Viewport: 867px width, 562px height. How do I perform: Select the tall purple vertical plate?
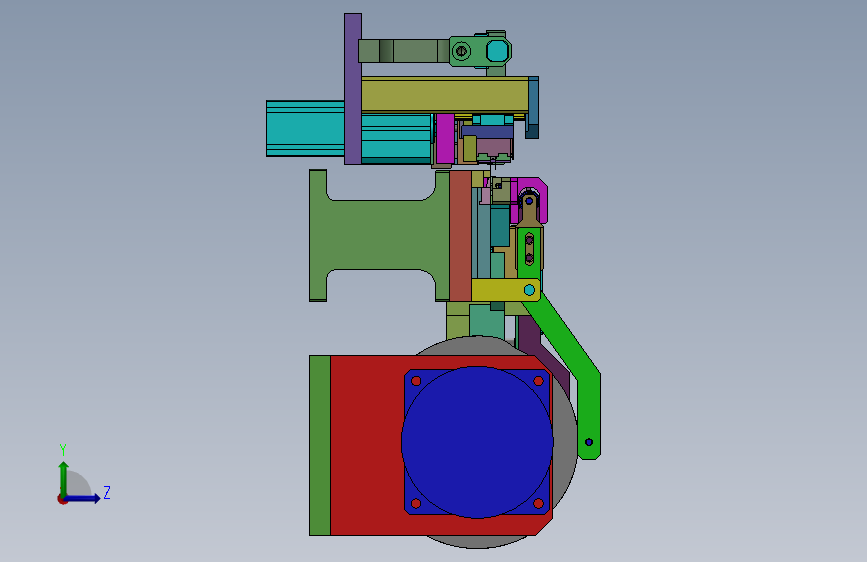353,89
